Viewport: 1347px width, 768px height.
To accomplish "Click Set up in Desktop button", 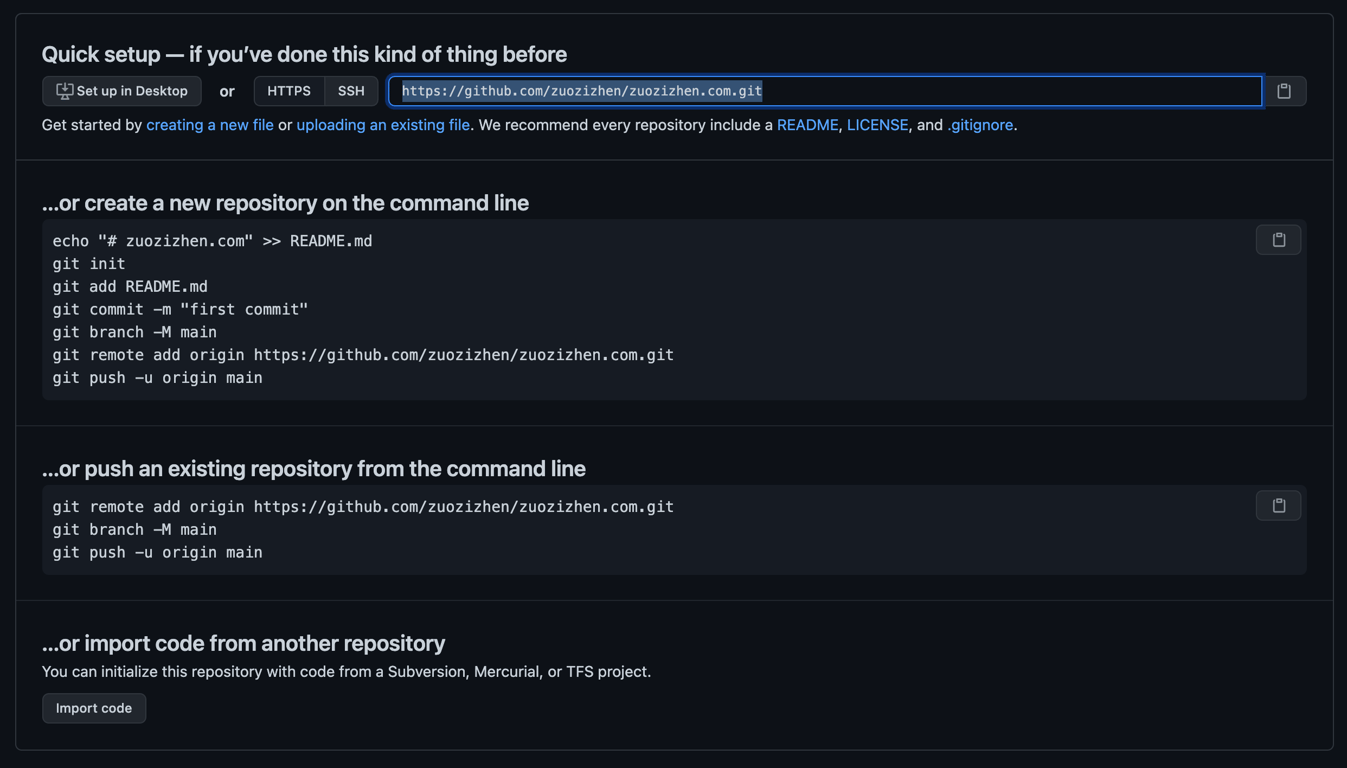I will coord(122,91).
